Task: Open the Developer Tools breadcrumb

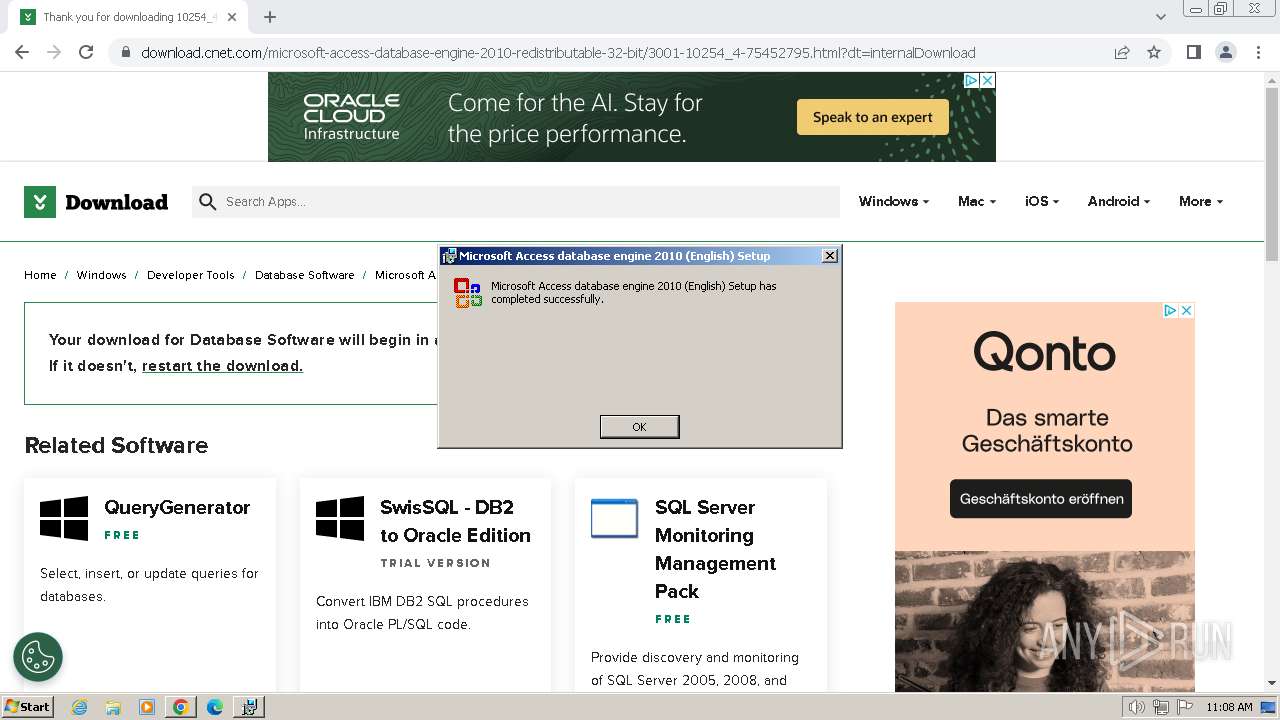Action: click(190, 275)
